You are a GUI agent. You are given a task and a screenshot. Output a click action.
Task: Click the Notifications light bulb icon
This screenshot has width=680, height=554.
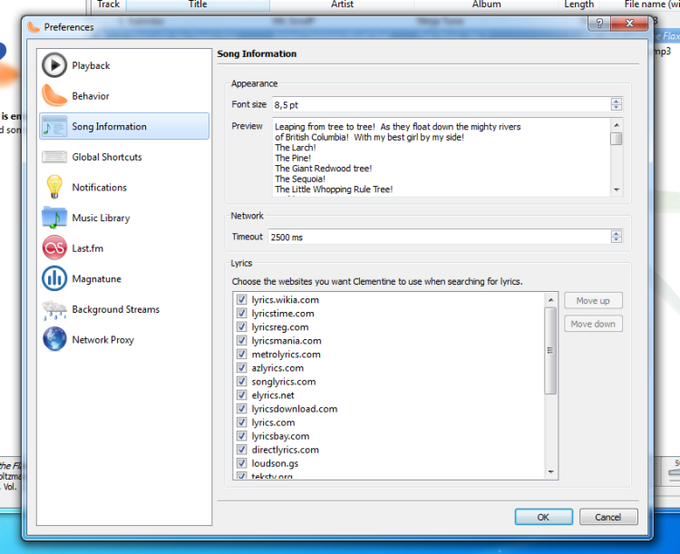[54, 187]
